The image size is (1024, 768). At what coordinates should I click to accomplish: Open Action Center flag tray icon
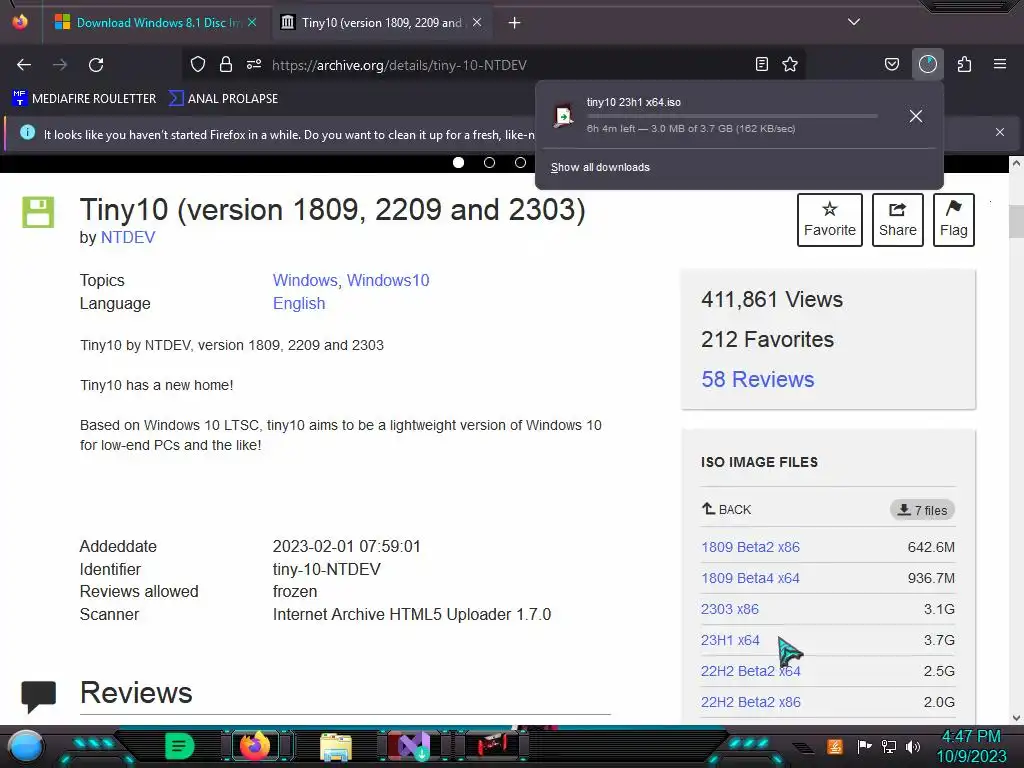coord(865,746)
